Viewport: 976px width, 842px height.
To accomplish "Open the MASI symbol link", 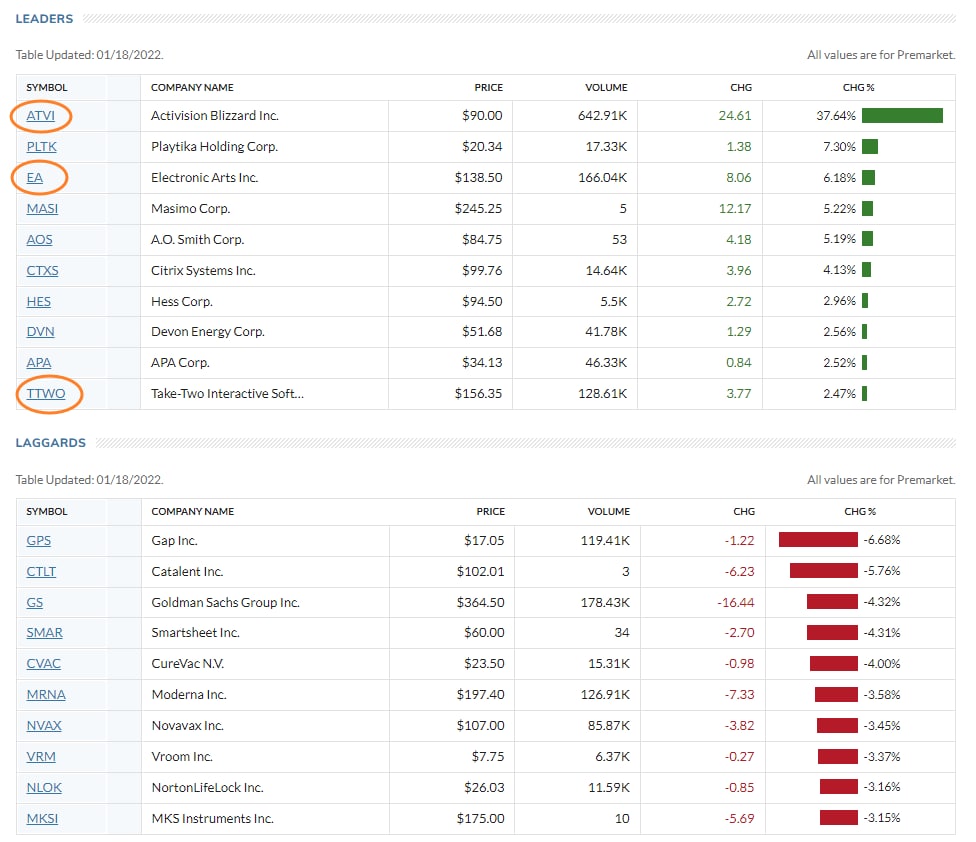I will pos(42,209).
